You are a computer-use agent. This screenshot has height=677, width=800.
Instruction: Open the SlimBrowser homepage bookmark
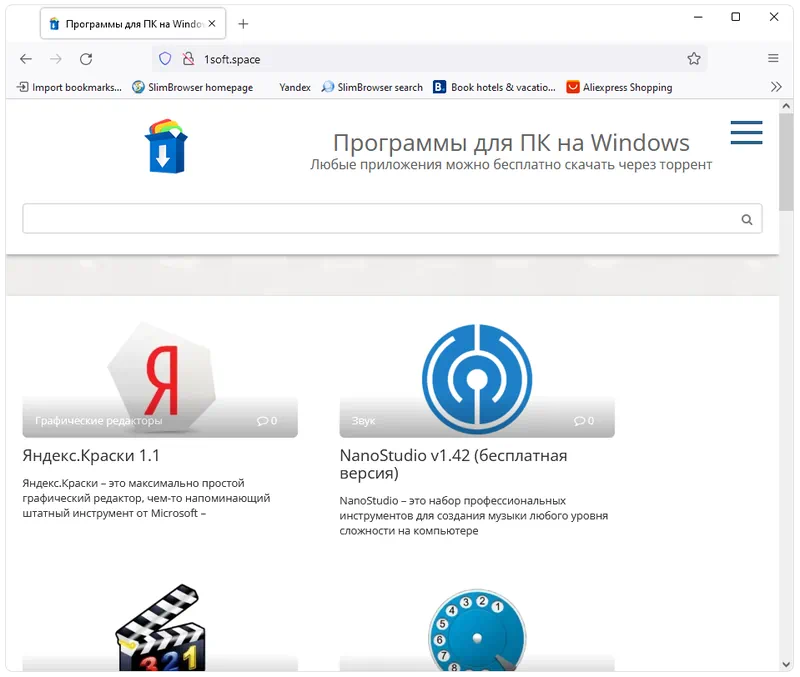(192, 87)
